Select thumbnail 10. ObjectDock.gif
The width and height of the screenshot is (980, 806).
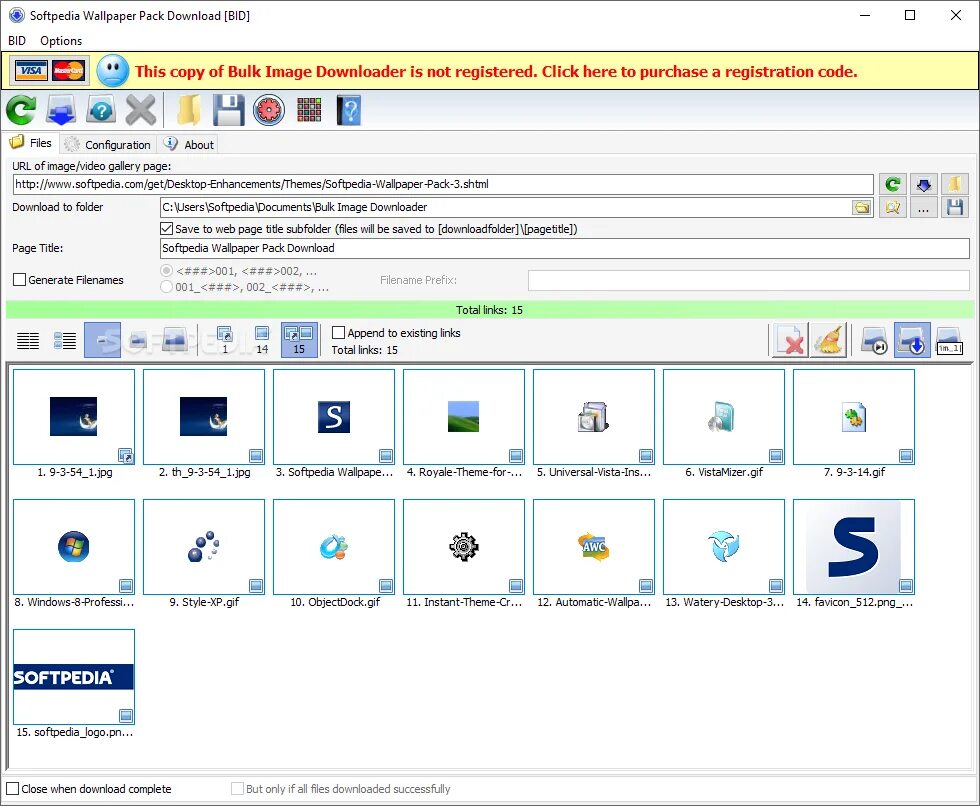pyautogui.click(x=334, y=547)
